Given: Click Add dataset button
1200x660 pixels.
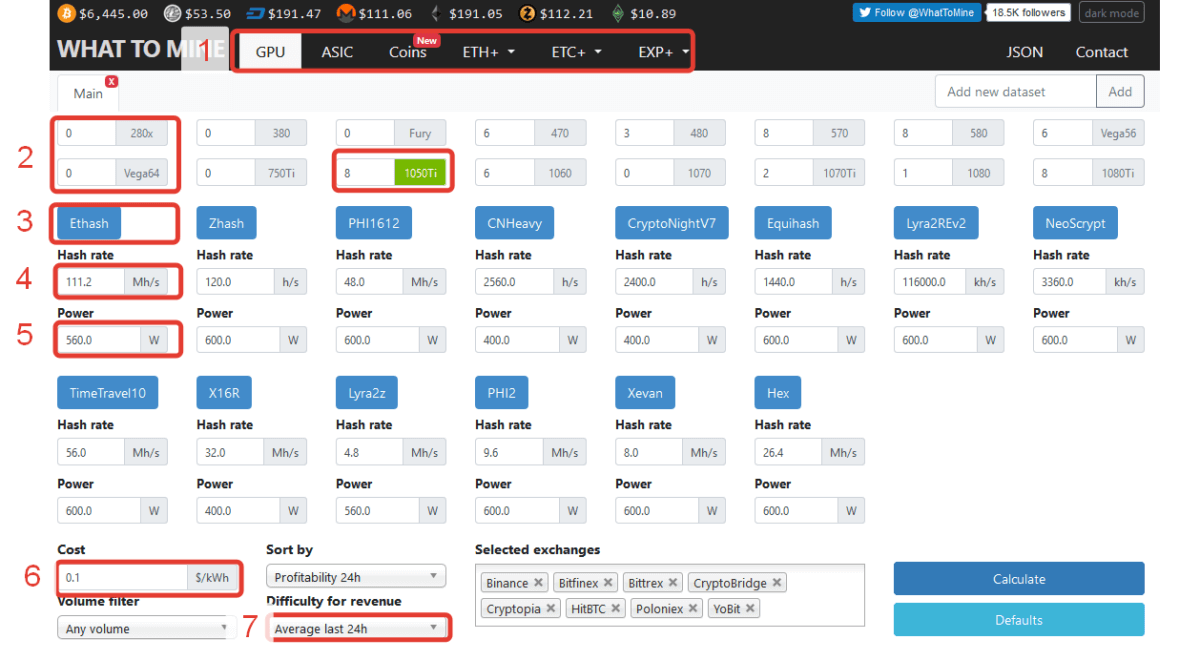Looking at the screenshot, I should tap(1120, 91).
